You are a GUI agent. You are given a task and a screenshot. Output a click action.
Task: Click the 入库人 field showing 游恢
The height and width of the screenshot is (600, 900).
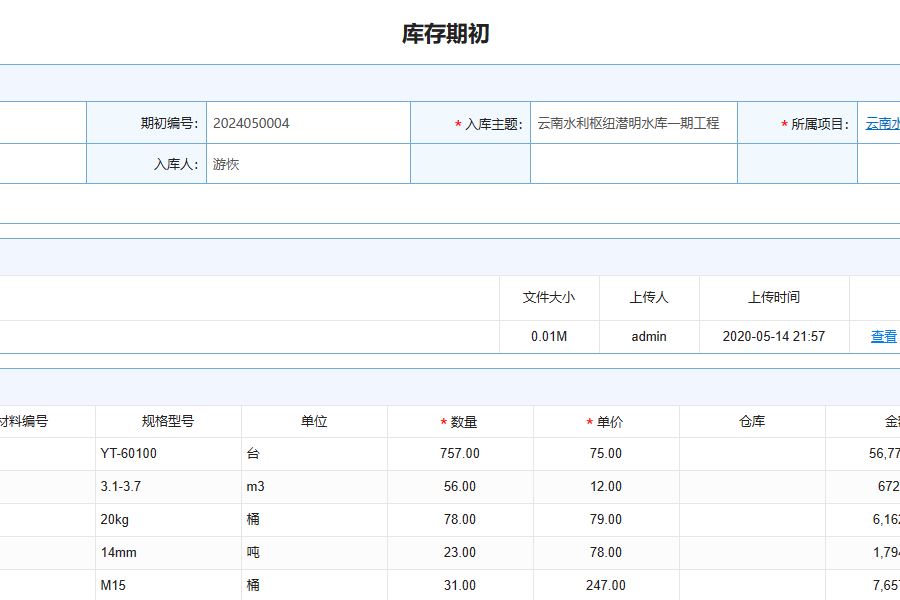click(307, 164)
